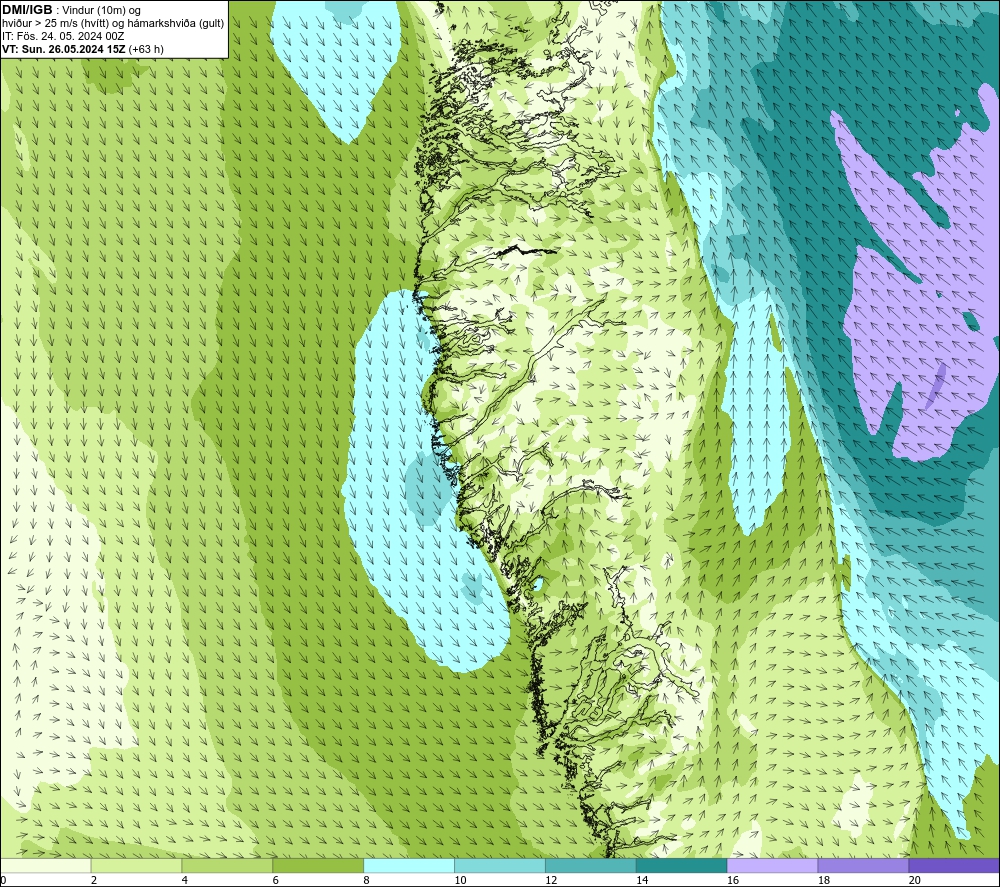Click the 6-8 m/s dark green legend swatch
Image resolution: width=1000 pixels, height=887 pixels.
318,865
